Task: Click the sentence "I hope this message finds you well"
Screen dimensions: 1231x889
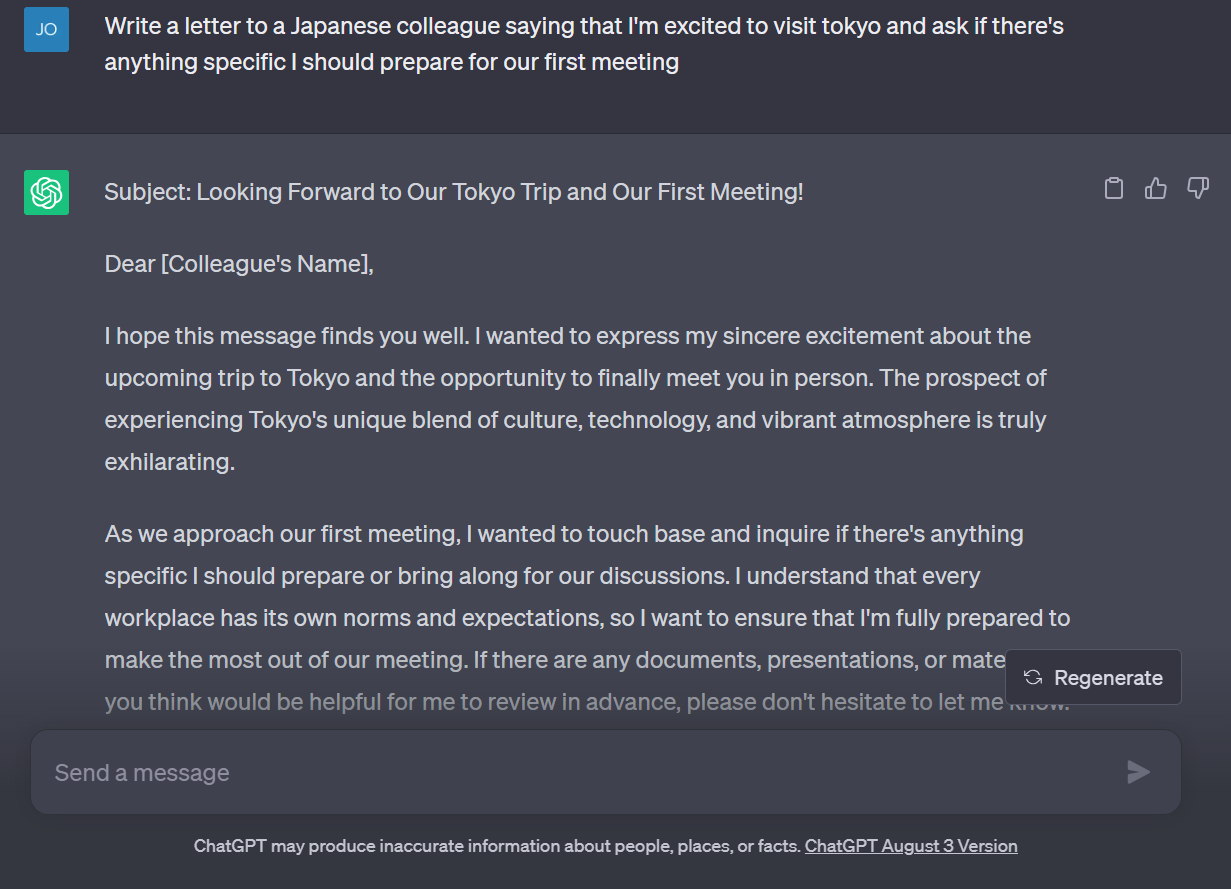Action: [x=284, y=336]
